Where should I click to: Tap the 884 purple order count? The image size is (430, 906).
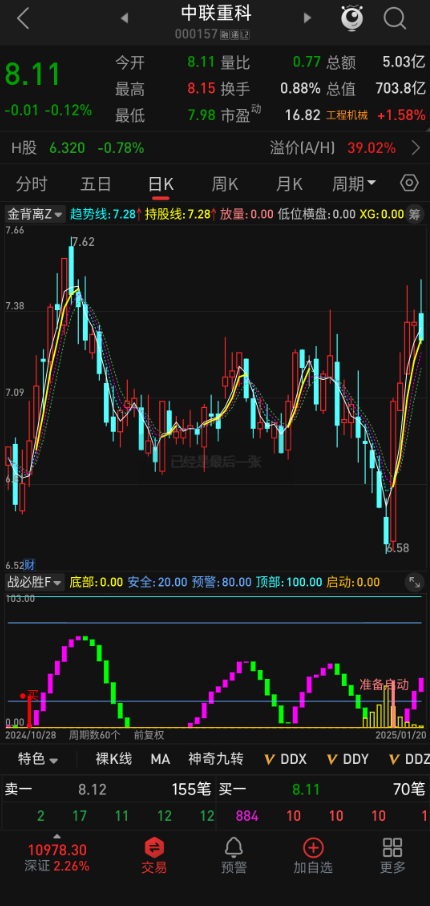[x=247, y=816]
